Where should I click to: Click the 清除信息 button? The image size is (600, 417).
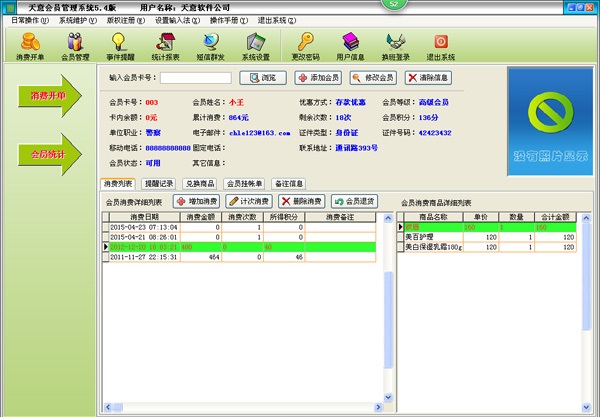(x=428, y=78)
